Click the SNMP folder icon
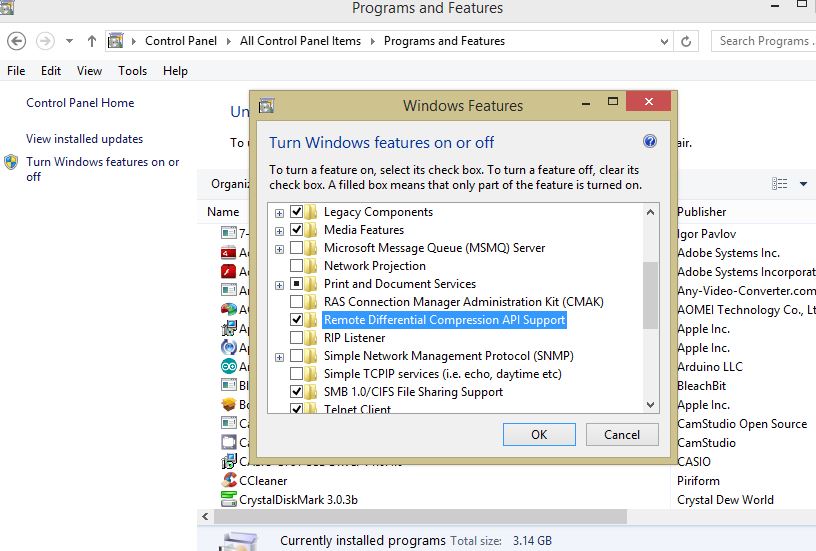This screenshot has height=551, width=816. [311, 356]
